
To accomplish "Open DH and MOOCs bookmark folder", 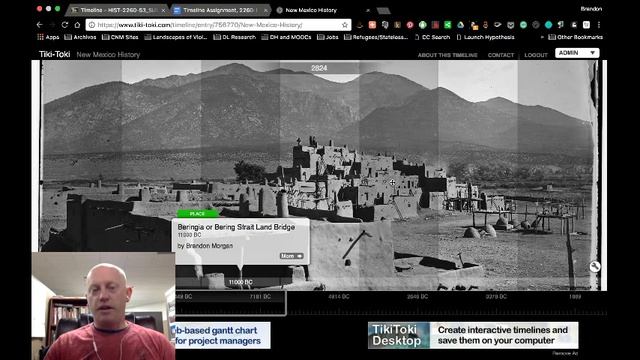I will [286, 37].
